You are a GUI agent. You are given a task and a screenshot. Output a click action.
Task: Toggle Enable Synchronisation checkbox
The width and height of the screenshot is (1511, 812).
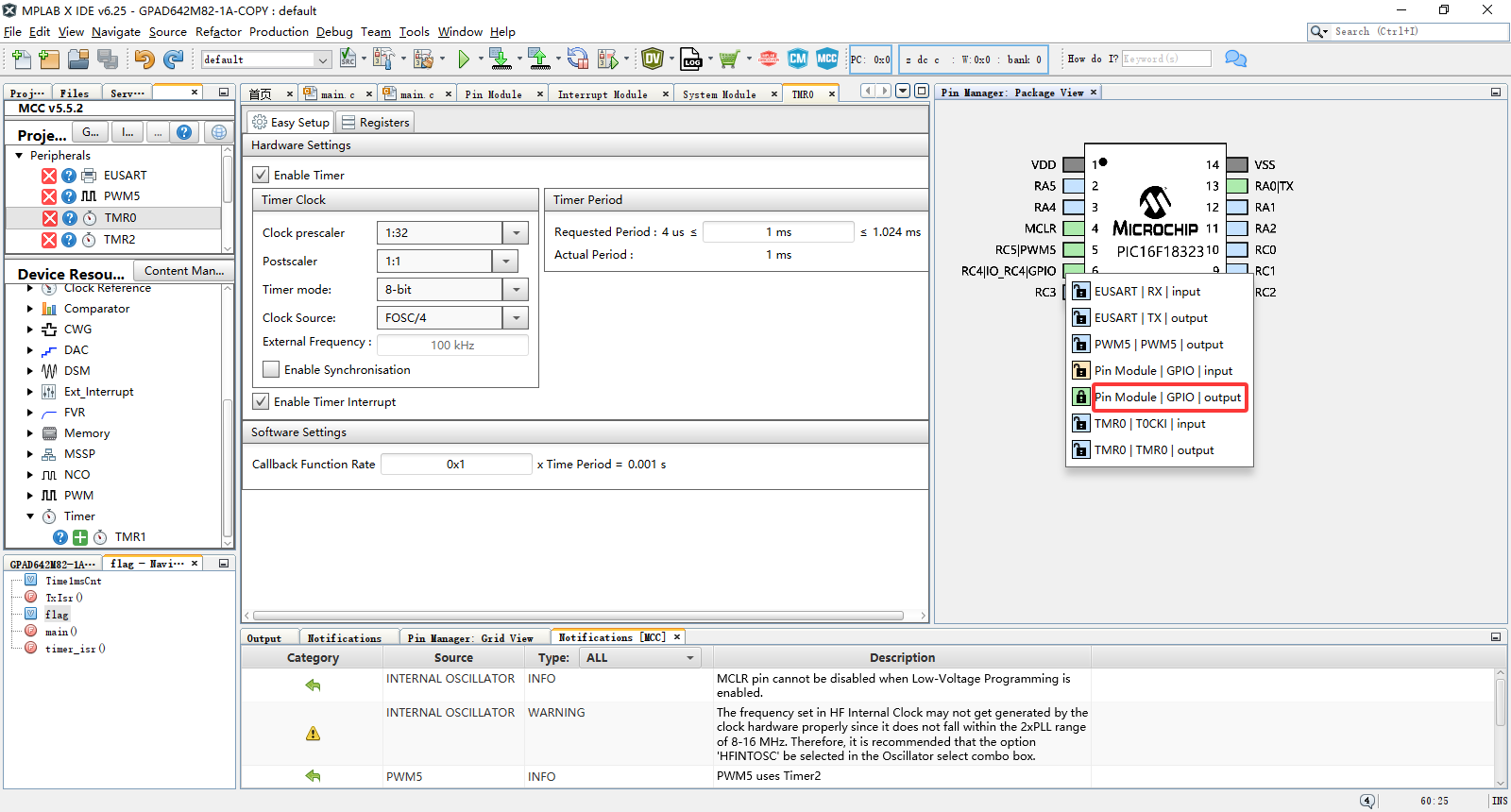[x=271, y=369]
